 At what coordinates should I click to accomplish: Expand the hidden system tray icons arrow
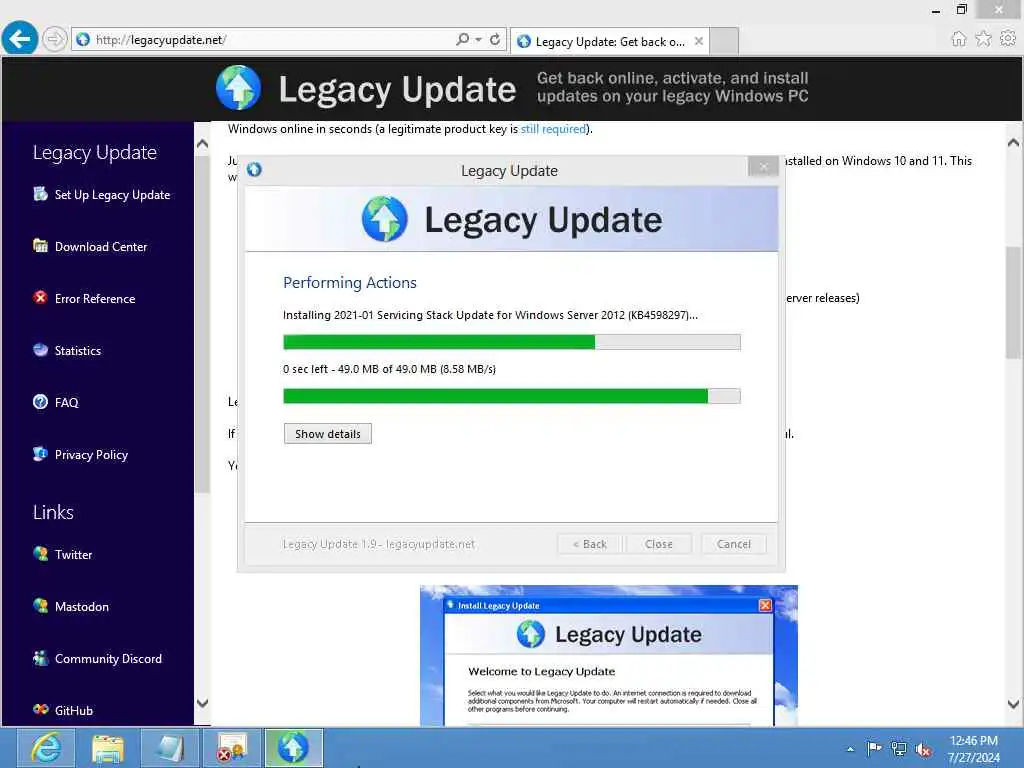[850, 749]
